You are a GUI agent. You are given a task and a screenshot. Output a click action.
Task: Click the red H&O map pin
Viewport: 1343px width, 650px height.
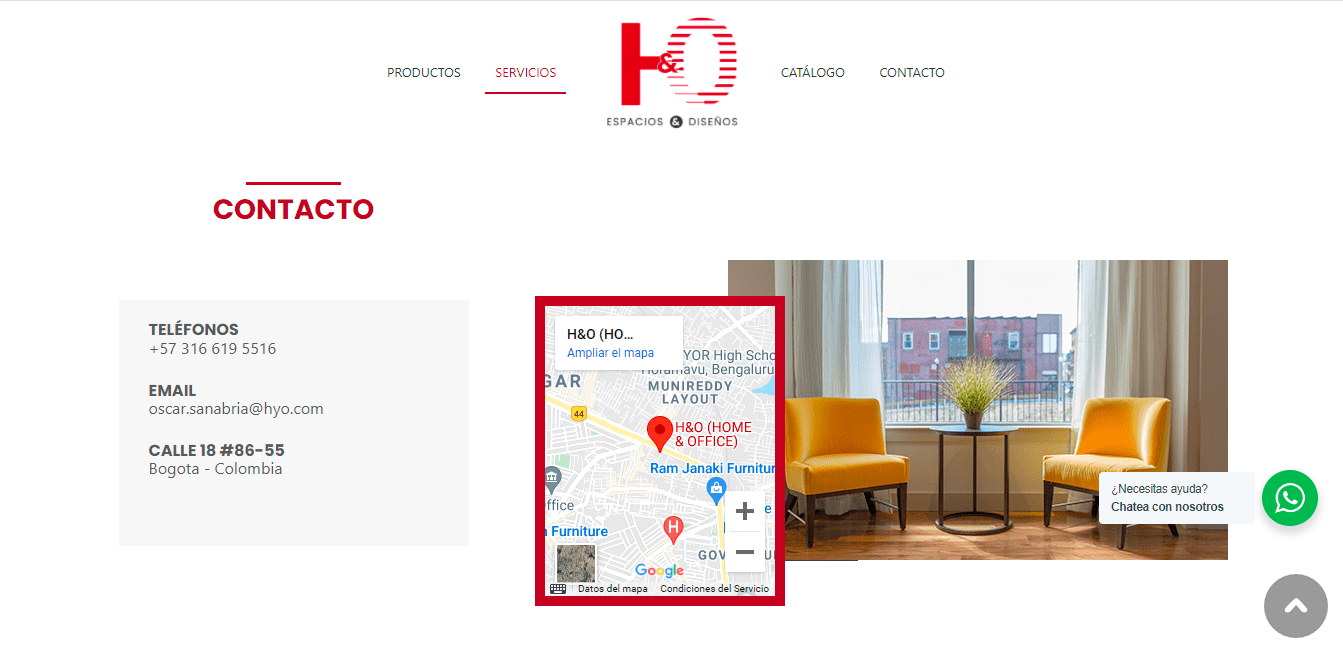click(660, 434)
